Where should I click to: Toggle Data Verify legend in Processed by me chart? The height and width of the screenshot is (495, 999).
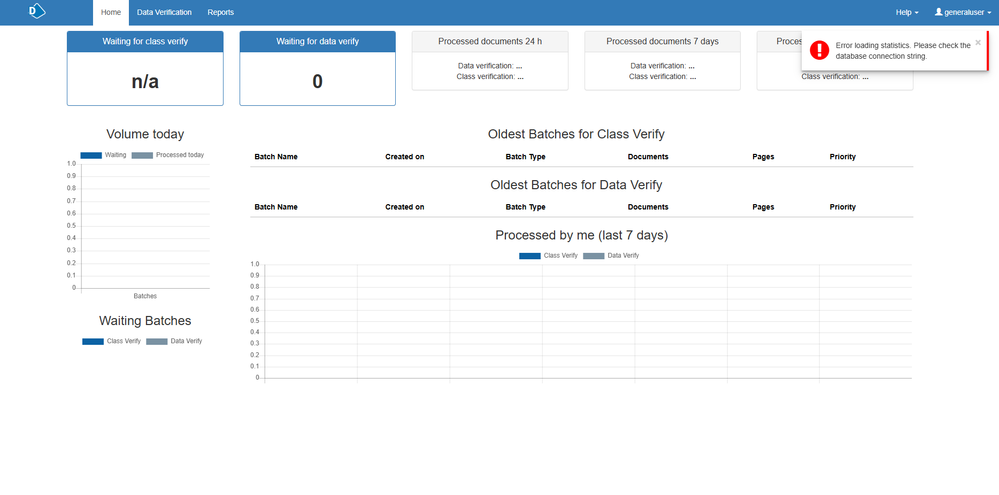pos(611,255)
